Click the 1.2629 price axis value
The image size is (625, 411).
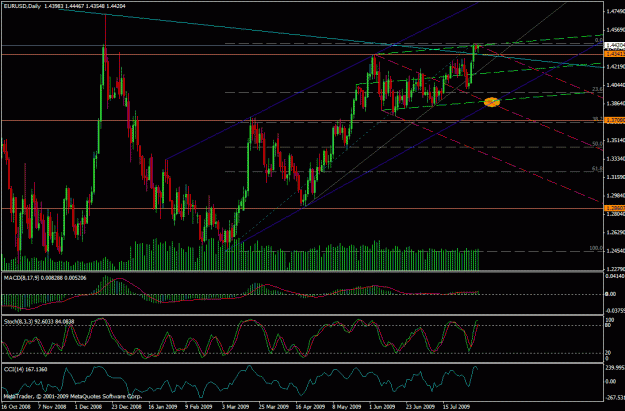(x=615, y=232)
